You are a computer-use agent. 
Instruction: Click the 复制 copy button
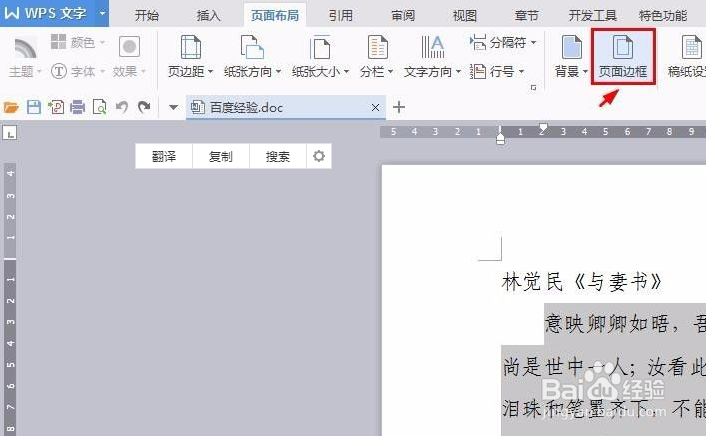pos(221,156)
